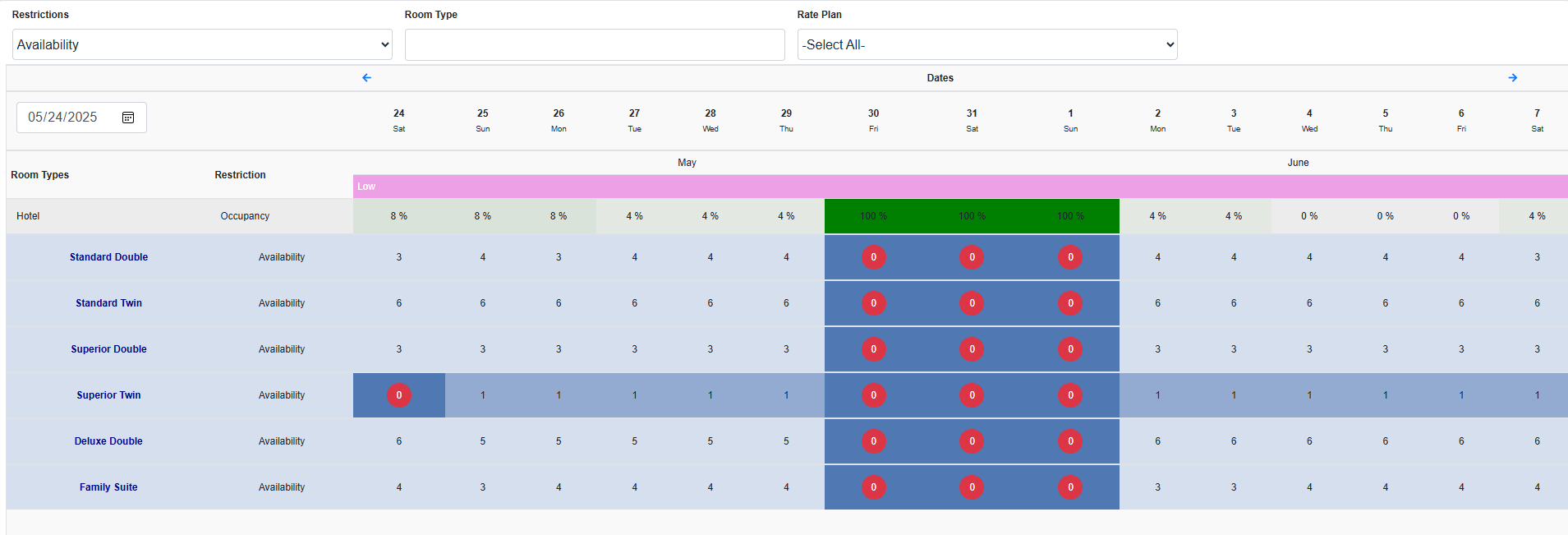Image resolution: width=1568 pixels, height=535 pixels.
Task: Click the Room Type input field
Action: click(x=595, y=45)
